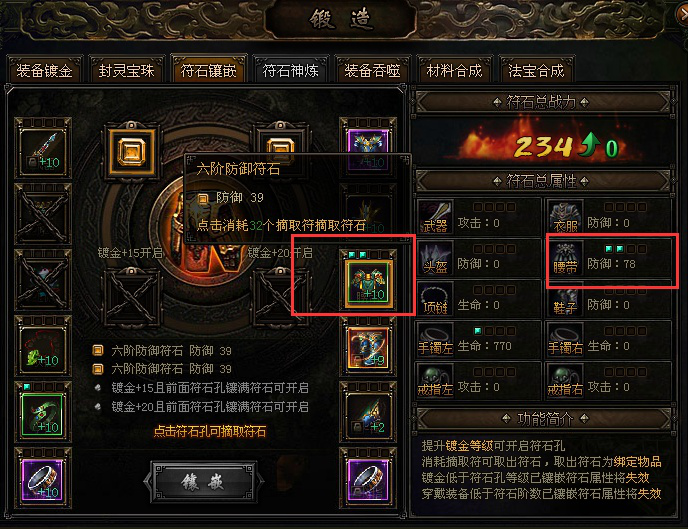This screenshot has height=529, width=688.
Task: Select the purple ring slot at bottom left
Action: pyautogui.click(x=43, y=480)
